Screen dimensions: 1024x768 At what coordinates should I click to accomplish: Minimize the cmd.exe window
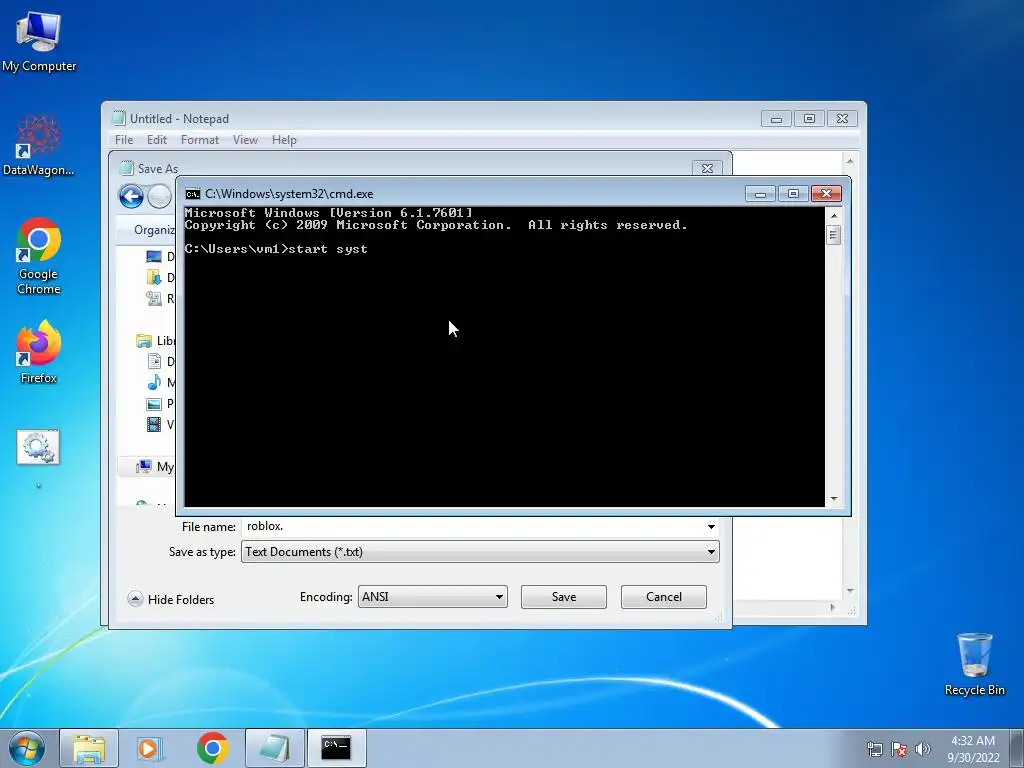[760, 194]
